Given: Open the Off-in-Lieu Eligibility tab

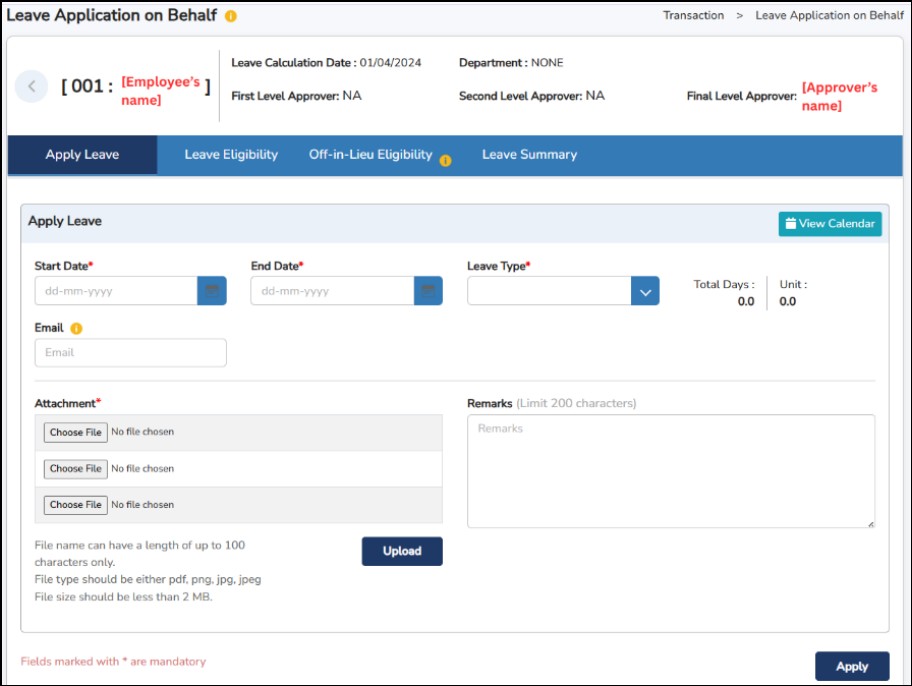Looking at the screenshot, I should click(370, 155).
